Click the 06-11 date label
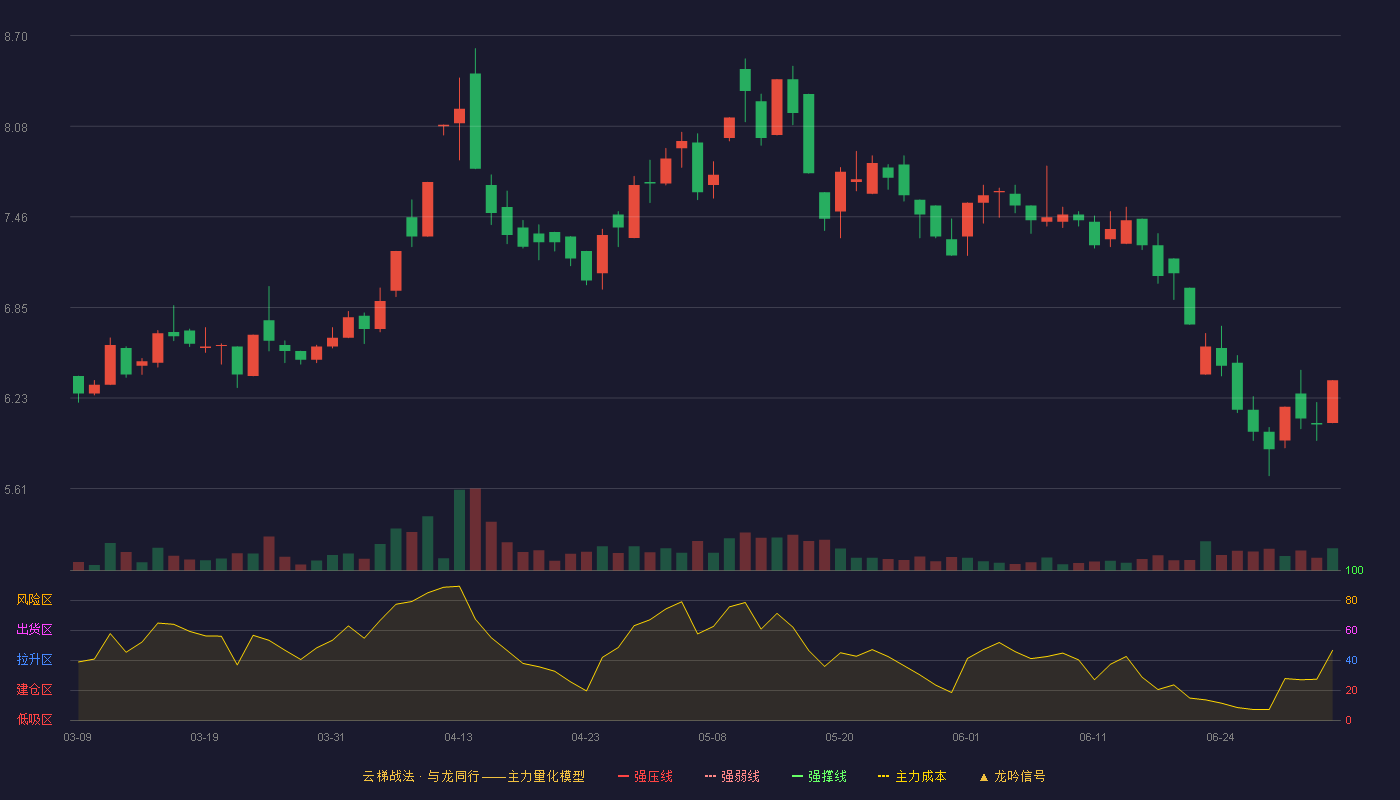1400x800 pixels. click(x=1093, y=737)
